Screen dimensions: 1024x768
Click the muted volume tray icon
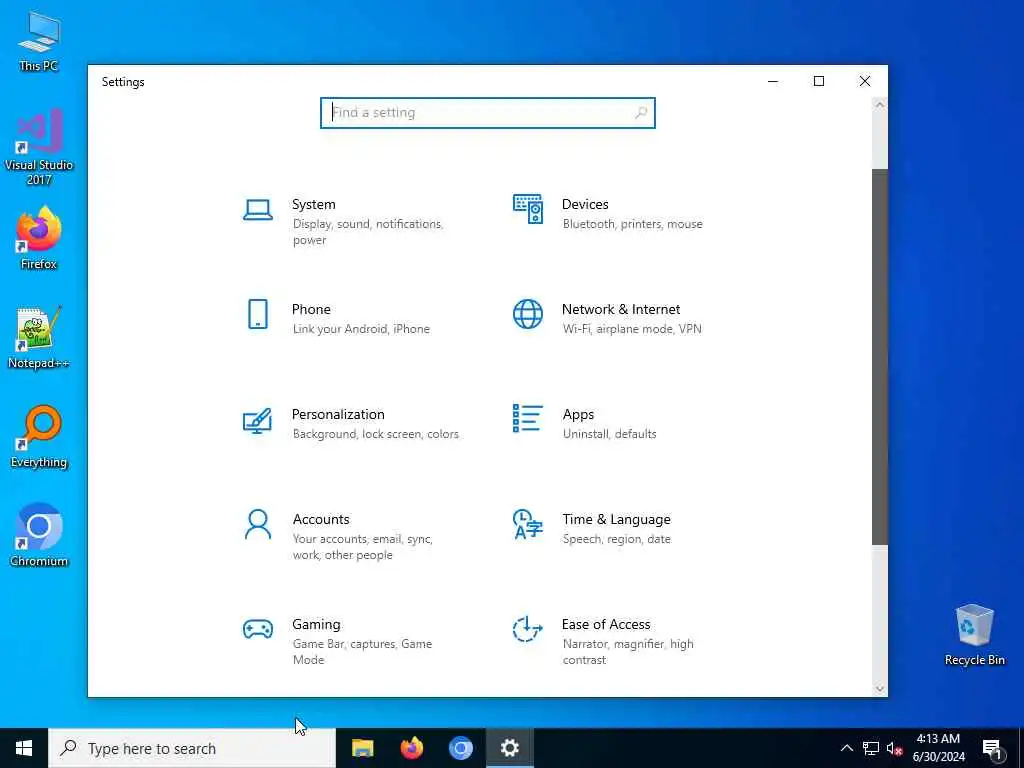tap(894, 748)
